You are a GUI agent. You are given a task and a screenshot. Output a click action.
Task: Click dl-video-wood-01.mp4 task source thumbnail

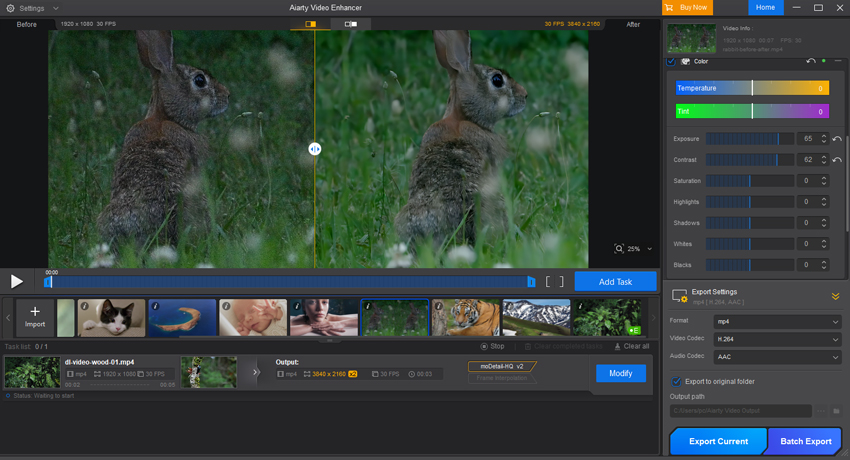(x=33, y=372)
